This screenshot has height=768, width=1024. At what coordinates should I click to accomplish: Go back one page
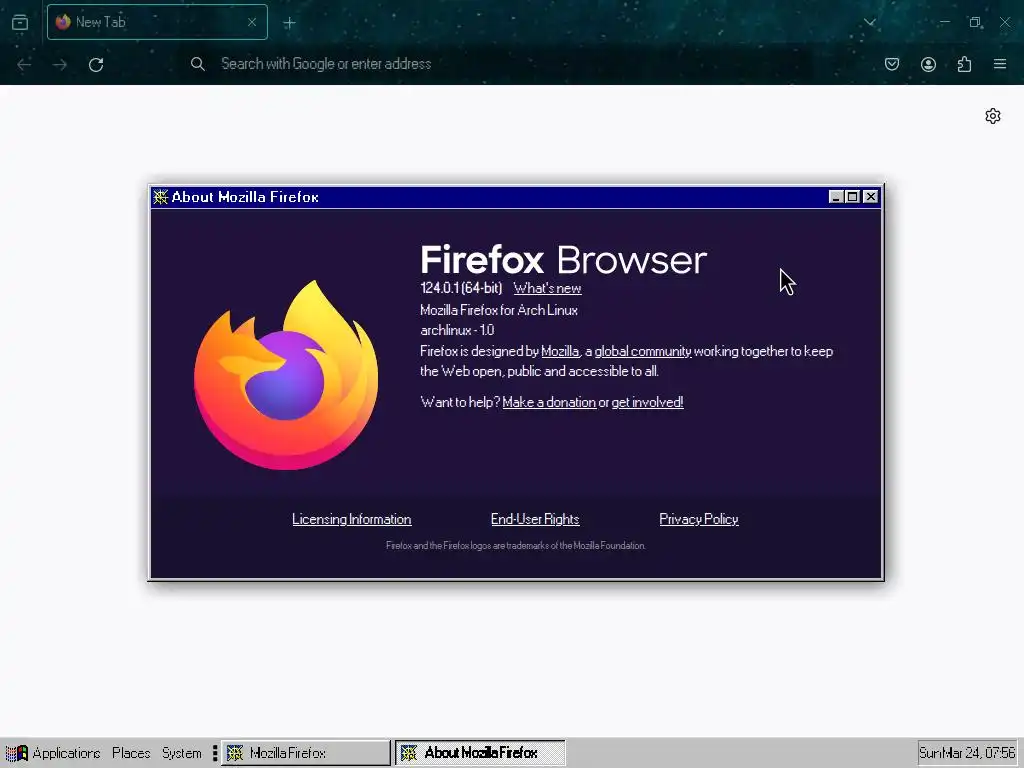pos(24,64)
